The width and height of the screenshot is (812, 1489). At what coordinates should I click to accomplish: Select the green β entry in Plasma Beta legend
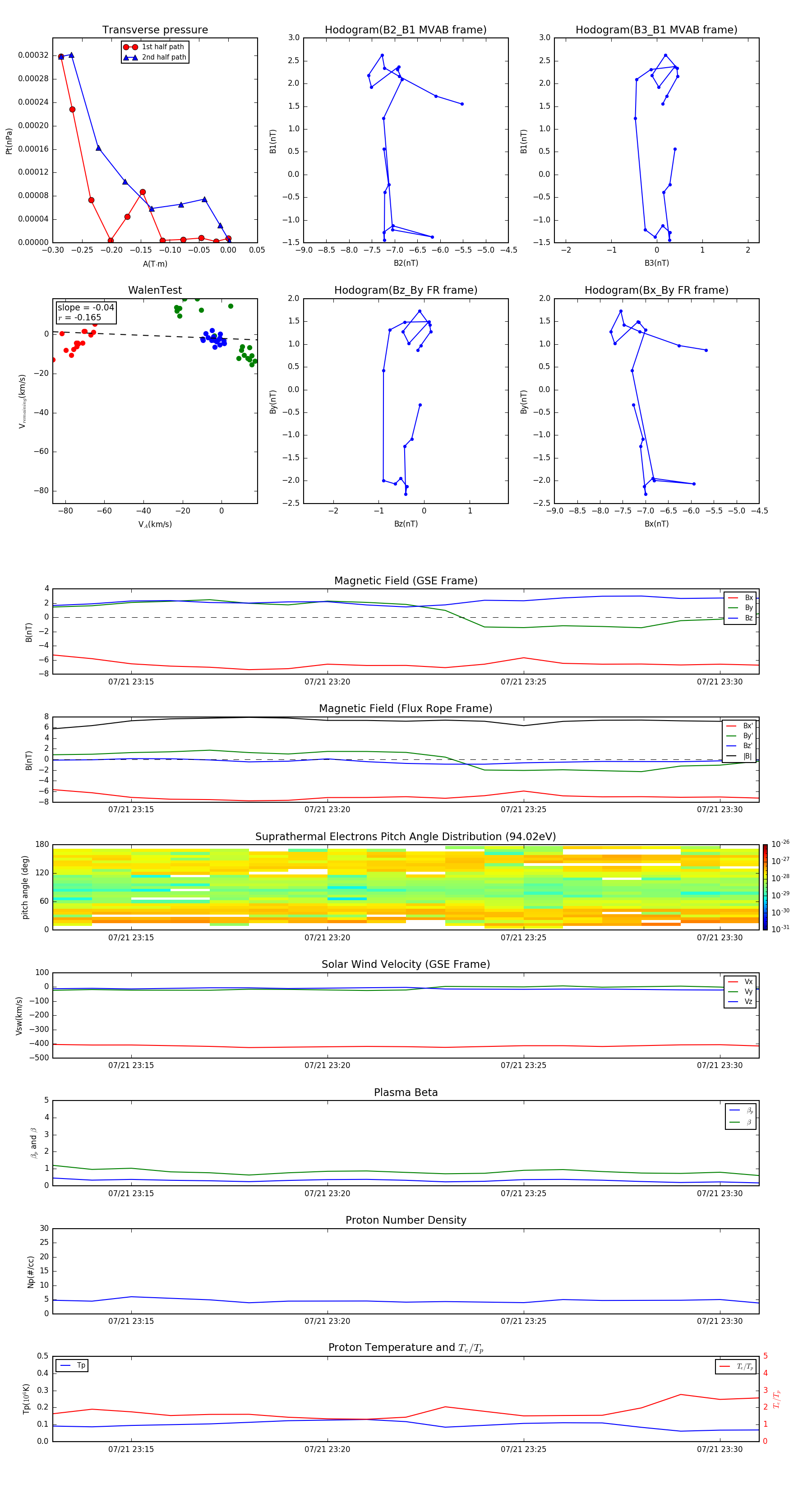click(x=741, y=1122)
